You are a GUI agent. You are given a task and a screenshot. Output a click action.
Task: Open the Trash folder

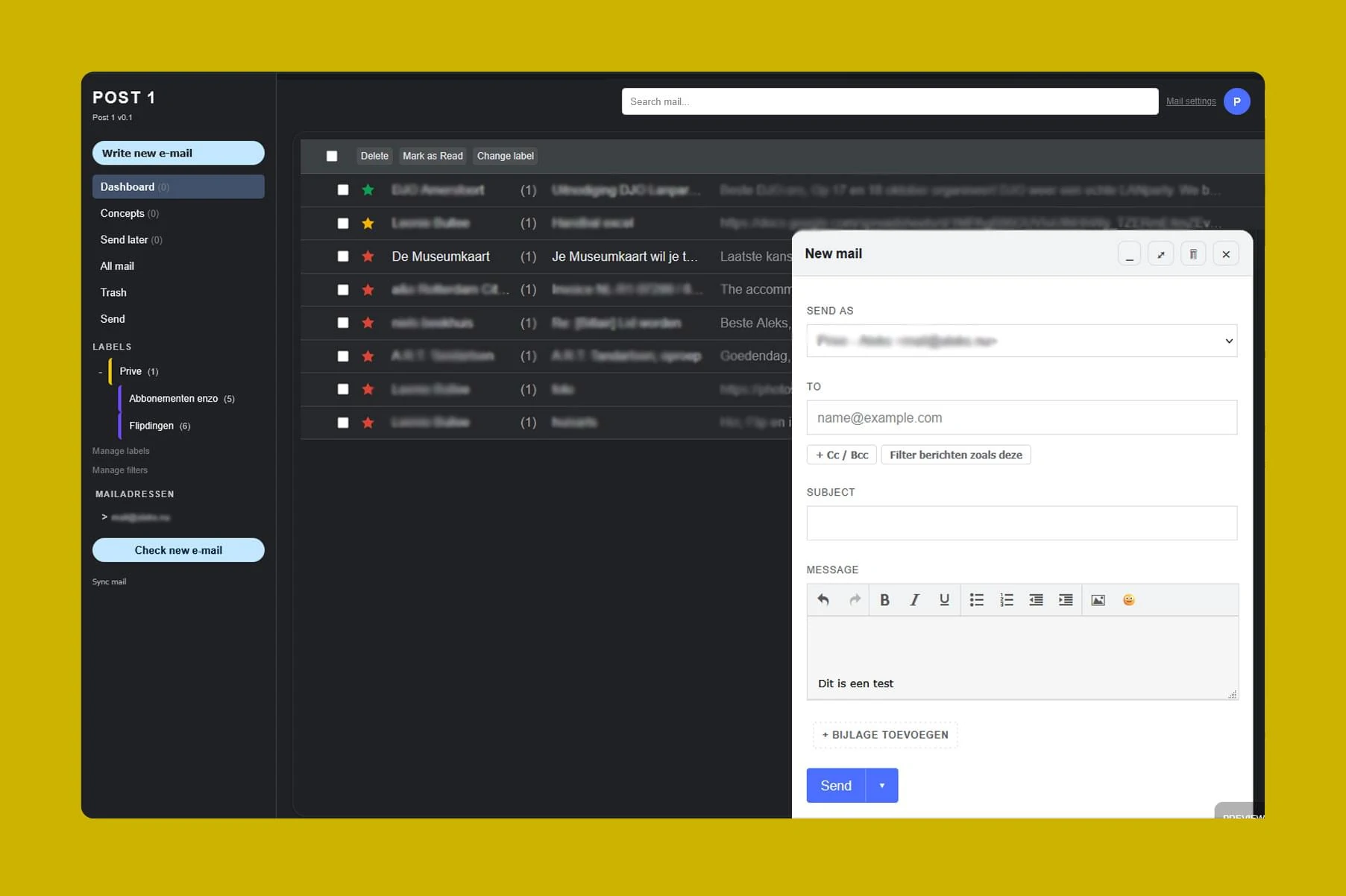coord(113,292)
